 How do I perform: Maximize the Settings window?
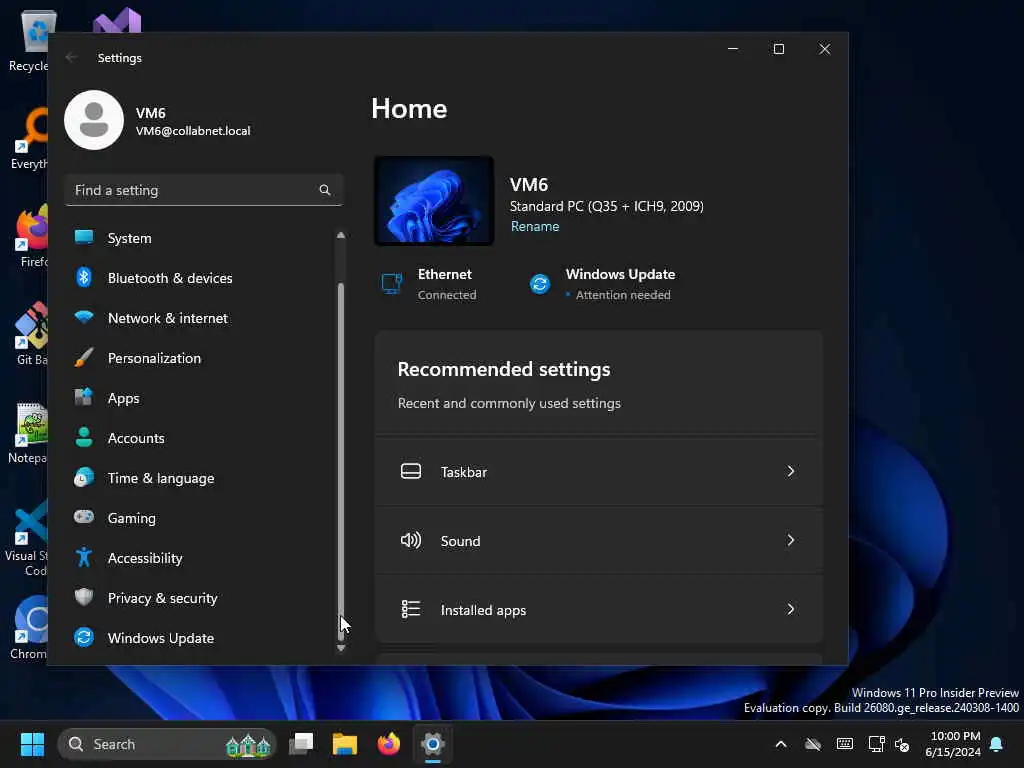778,49
